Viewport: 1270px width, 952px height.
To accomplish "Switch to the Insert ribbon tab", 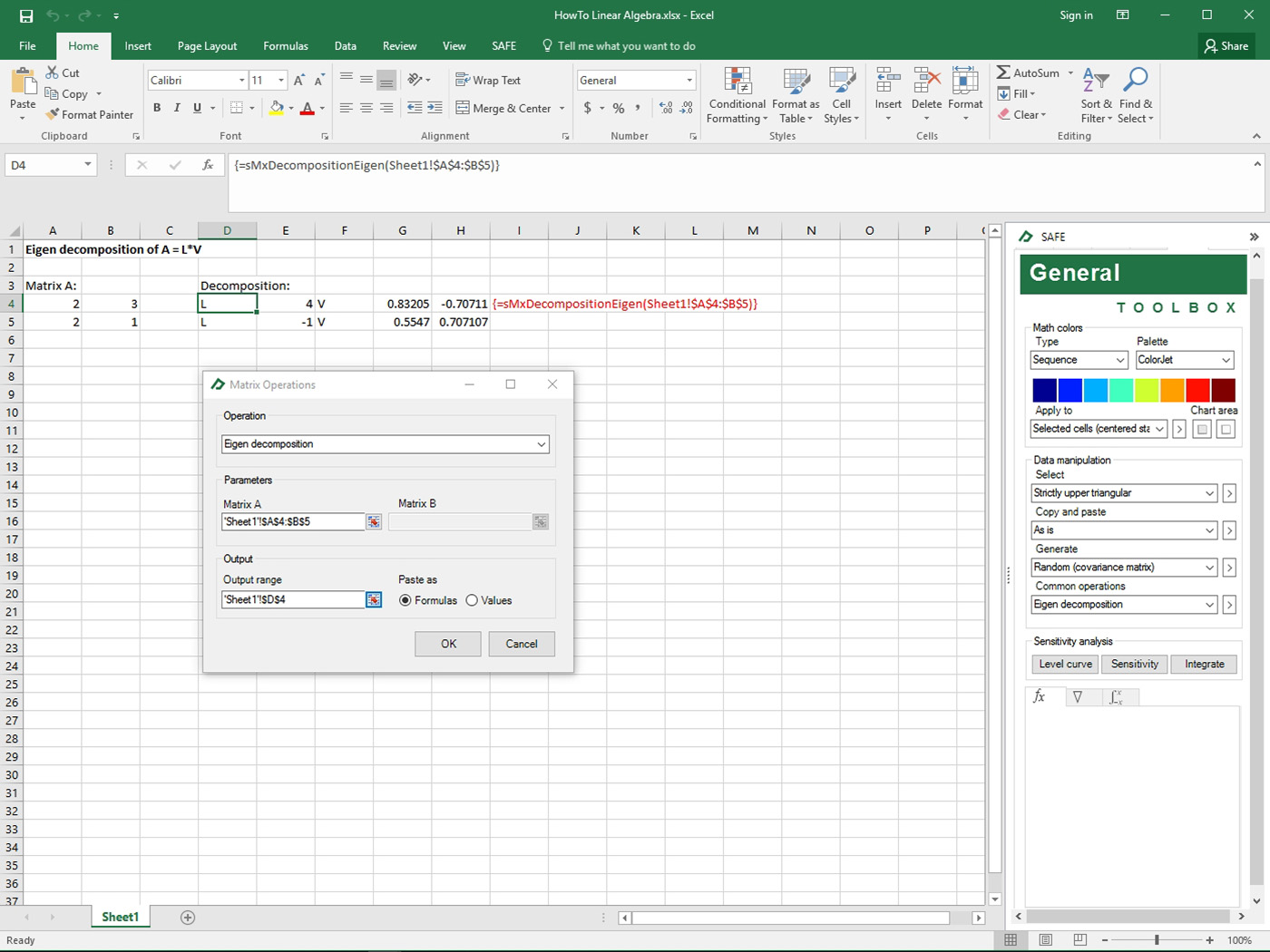I will [x=138, y=46].
